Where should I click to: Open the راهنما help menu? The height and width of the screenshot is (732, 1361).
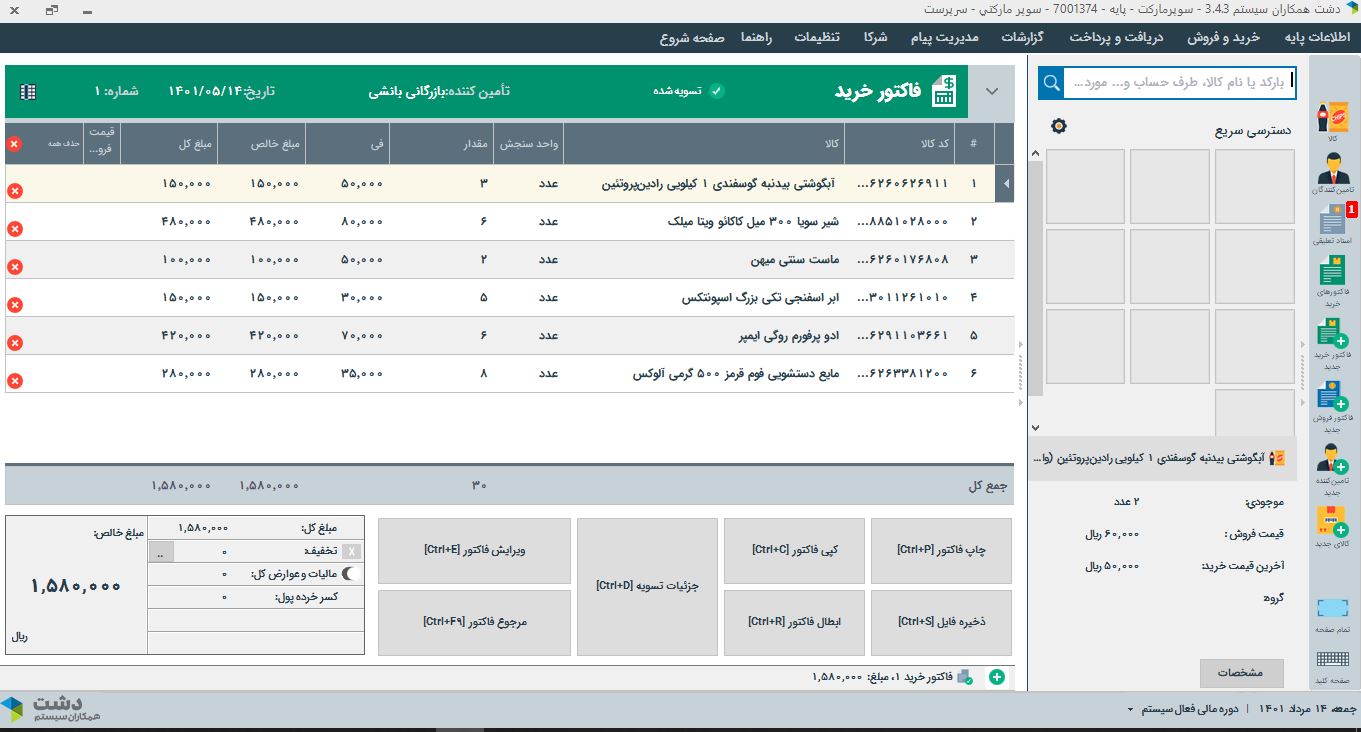pyautogui.click(x=757, y=37)
